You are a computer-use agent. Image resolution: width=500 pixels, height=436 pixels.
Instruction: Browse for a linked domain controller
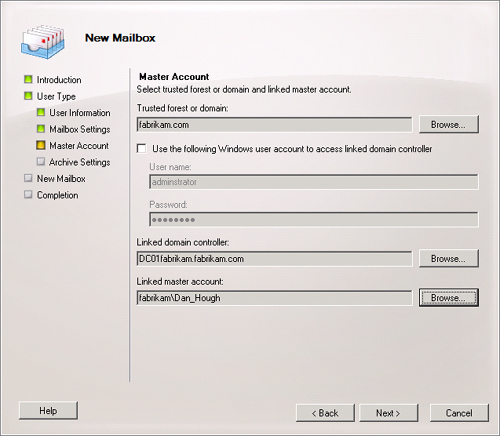(449, 258)
